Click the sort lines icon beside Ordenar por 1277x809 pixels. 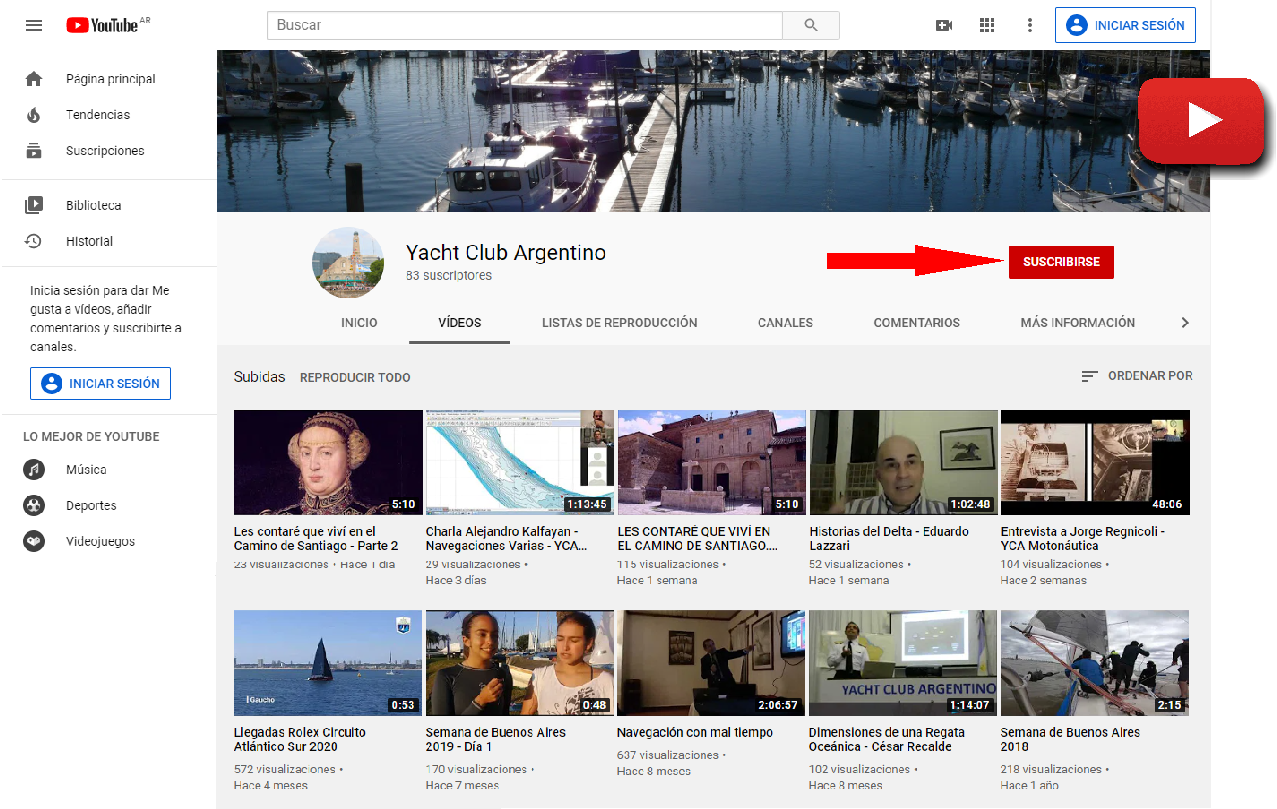[x=1090, y=376]
